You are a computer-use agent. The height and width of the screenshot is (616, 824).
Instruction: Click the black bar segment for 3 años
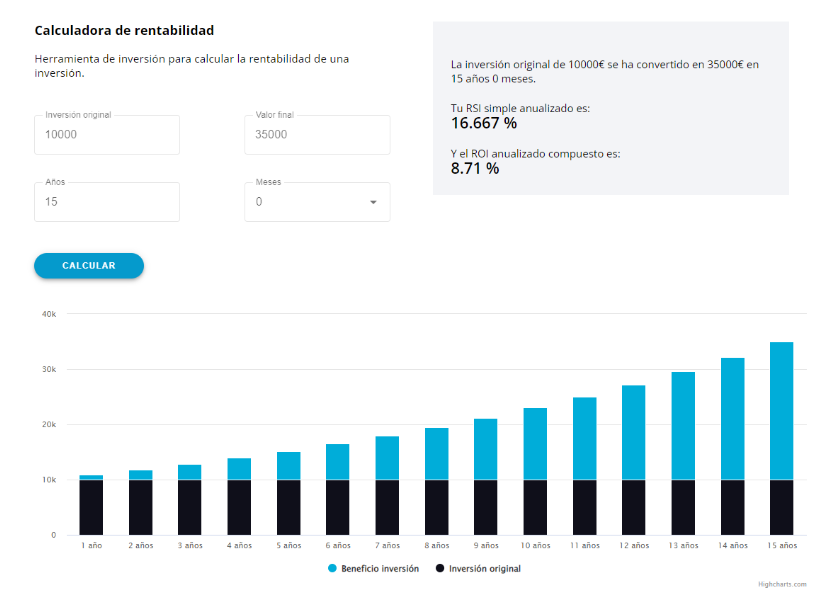click(190, 508)
